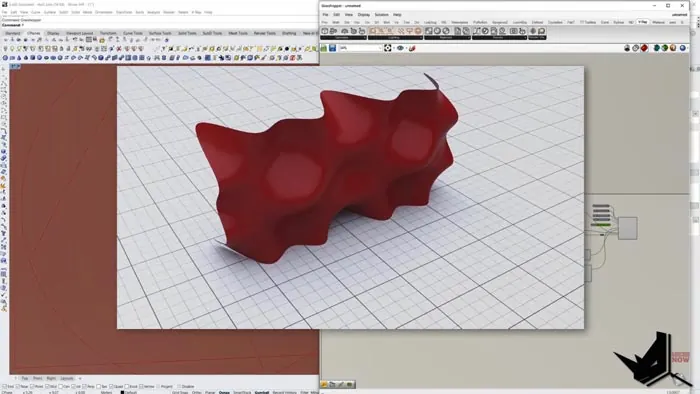Toggle SmartTrack in Rhino status bar
Image resolution: width=700 pixels, height=394 pixels.
242,393
